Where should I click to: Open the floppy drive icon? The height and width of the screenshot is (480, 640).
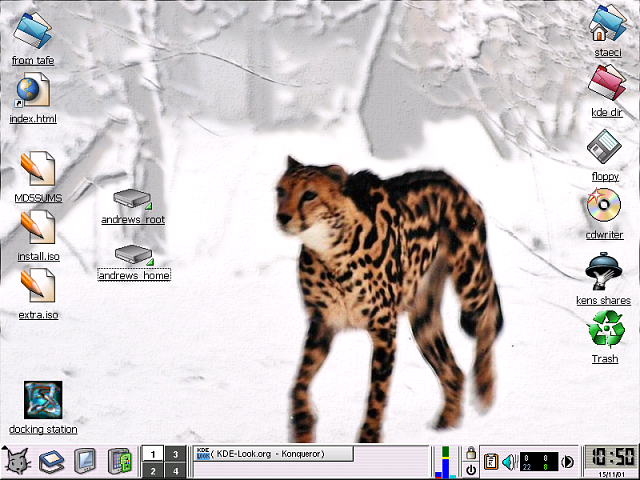(x=604, y=147)
